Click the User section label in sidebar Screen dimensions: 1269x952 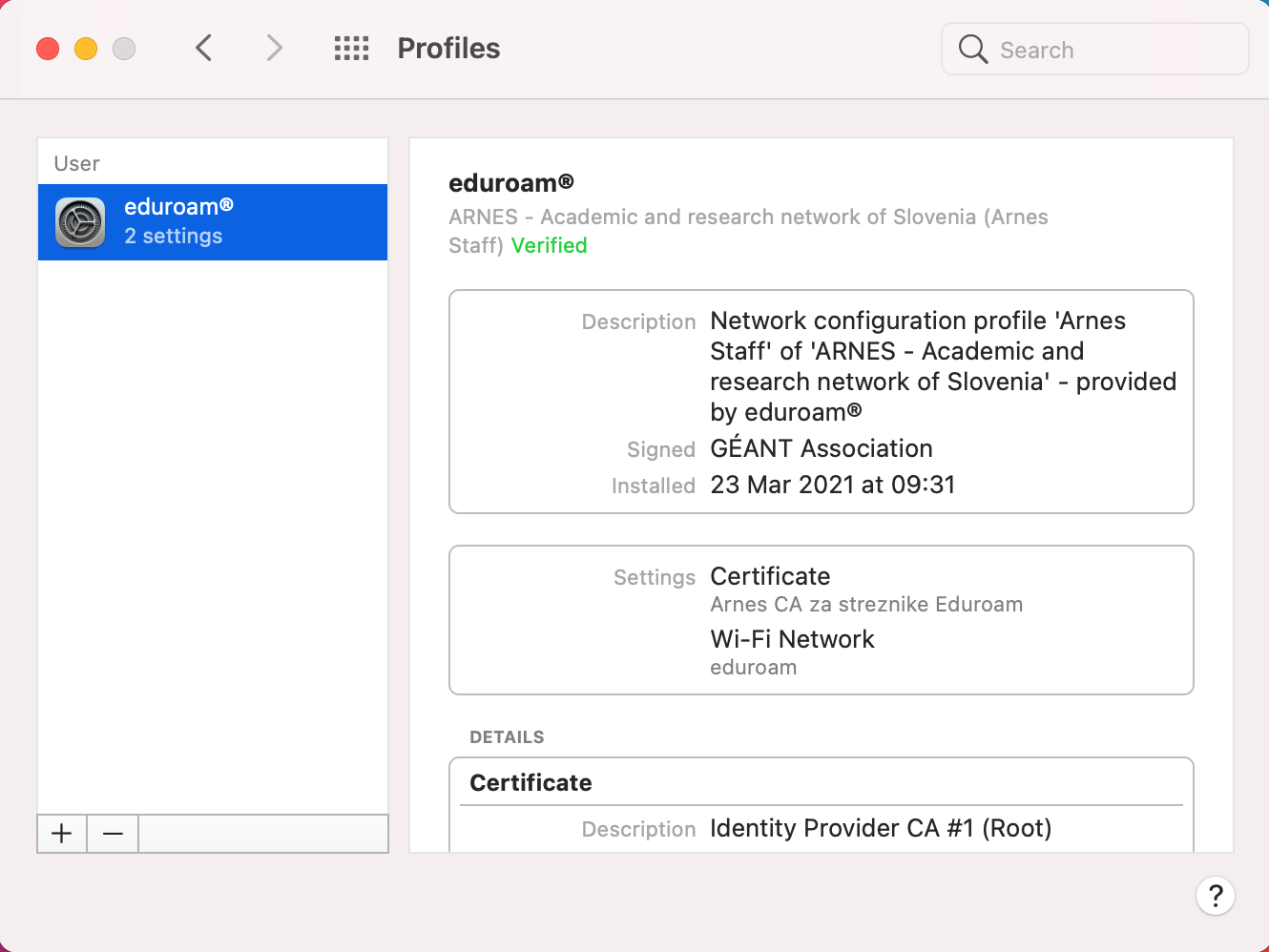(76, 164)
